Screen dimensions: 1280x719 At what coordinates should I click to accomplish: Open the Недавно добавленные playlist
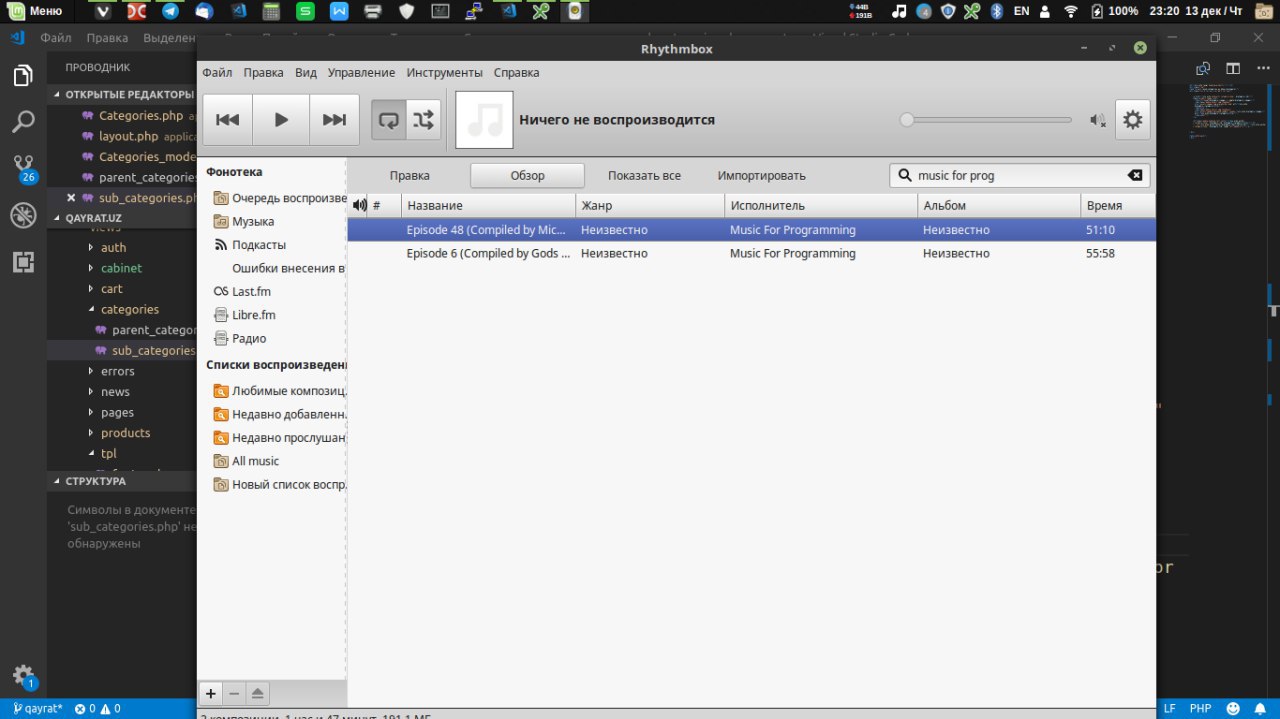(280, 414)
